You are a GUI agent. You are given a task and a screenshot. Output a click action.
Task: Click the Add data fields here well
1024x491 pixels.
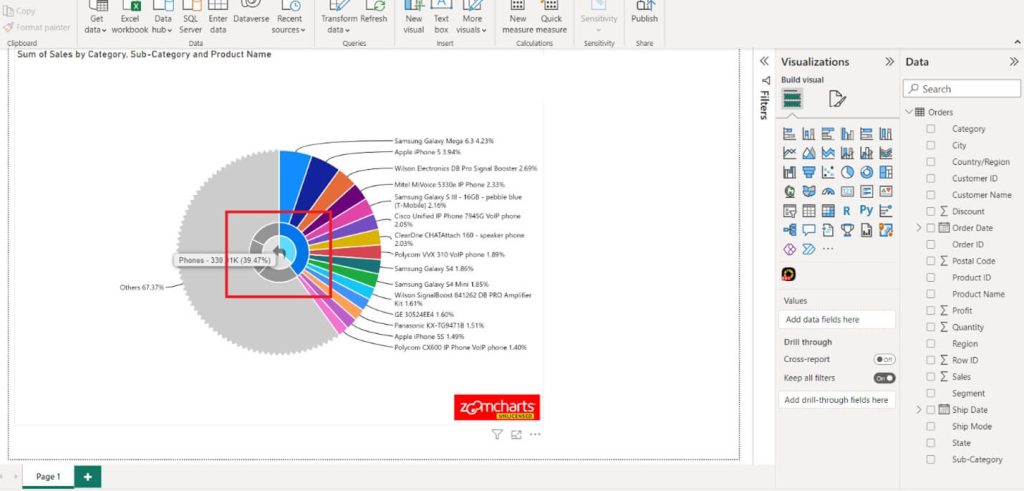pos(837,320)
